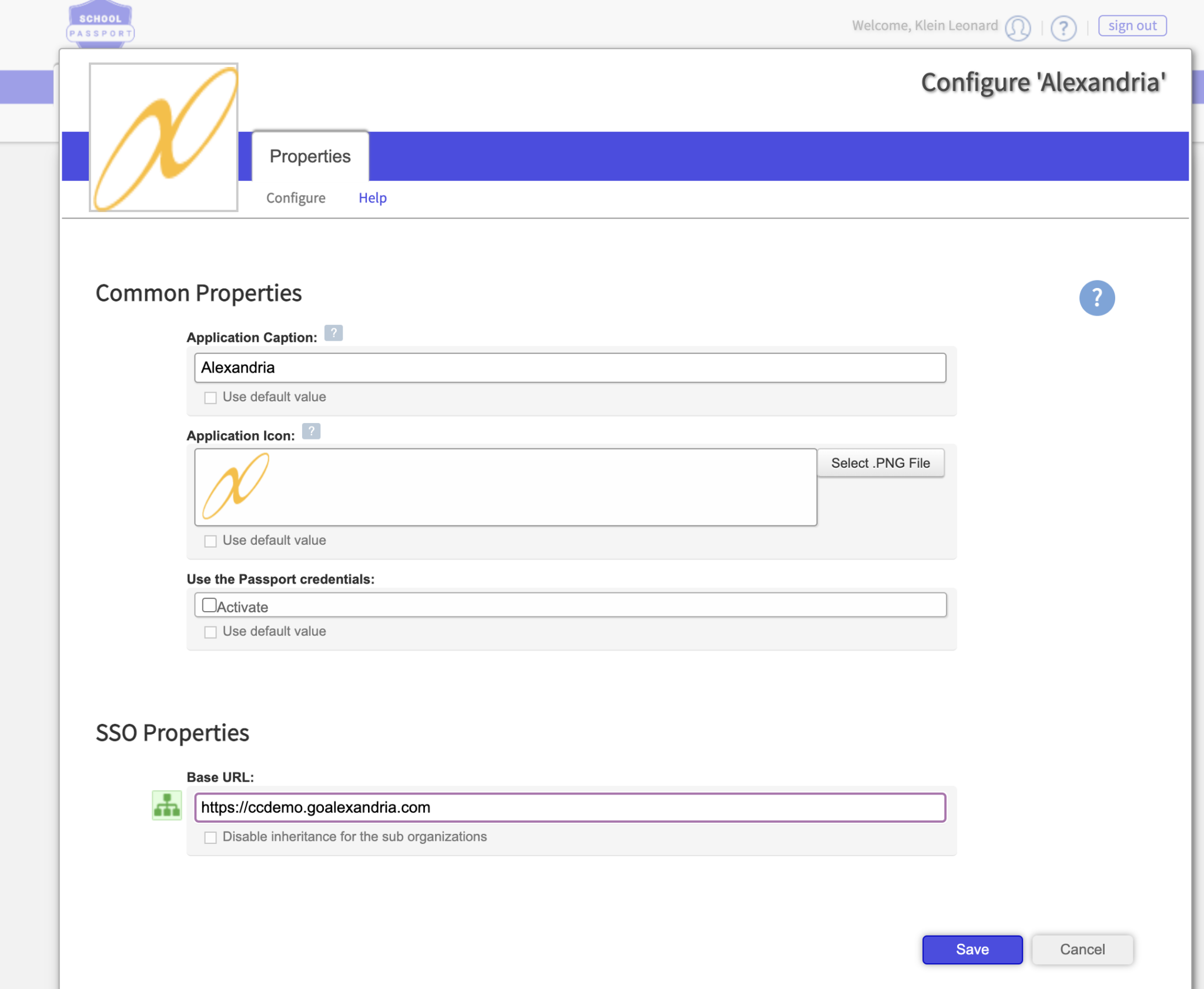Open the user profile icon

[x=1018, y=27]
